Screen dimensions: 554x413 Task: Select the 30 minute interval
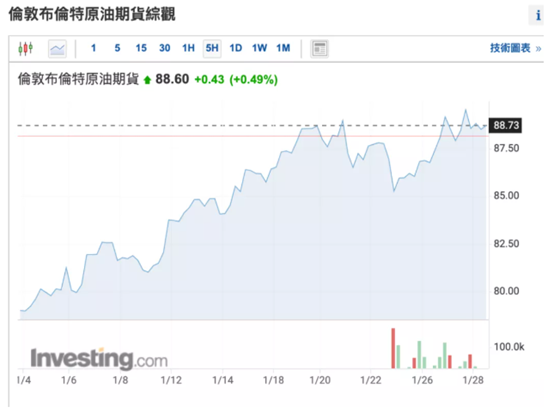point(165,48)
